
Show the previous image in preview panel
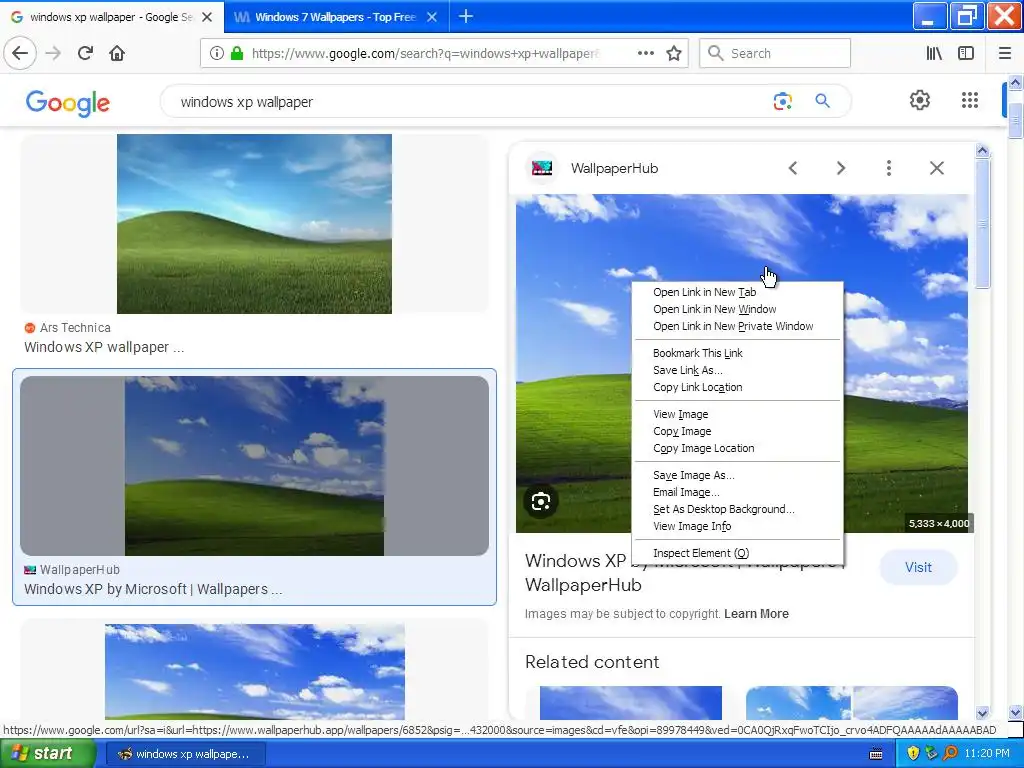[x=793, y=168]
